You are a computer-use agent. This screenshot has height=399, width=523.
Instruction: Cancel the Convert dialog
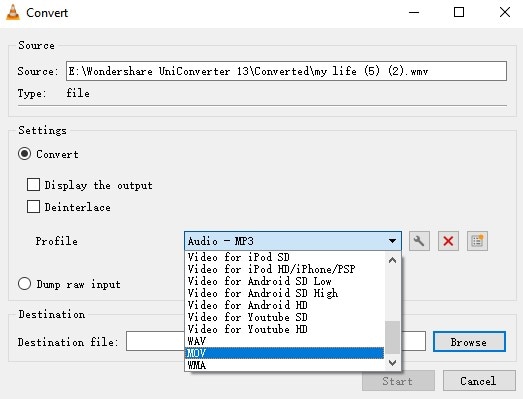click(x=479, y=380)
